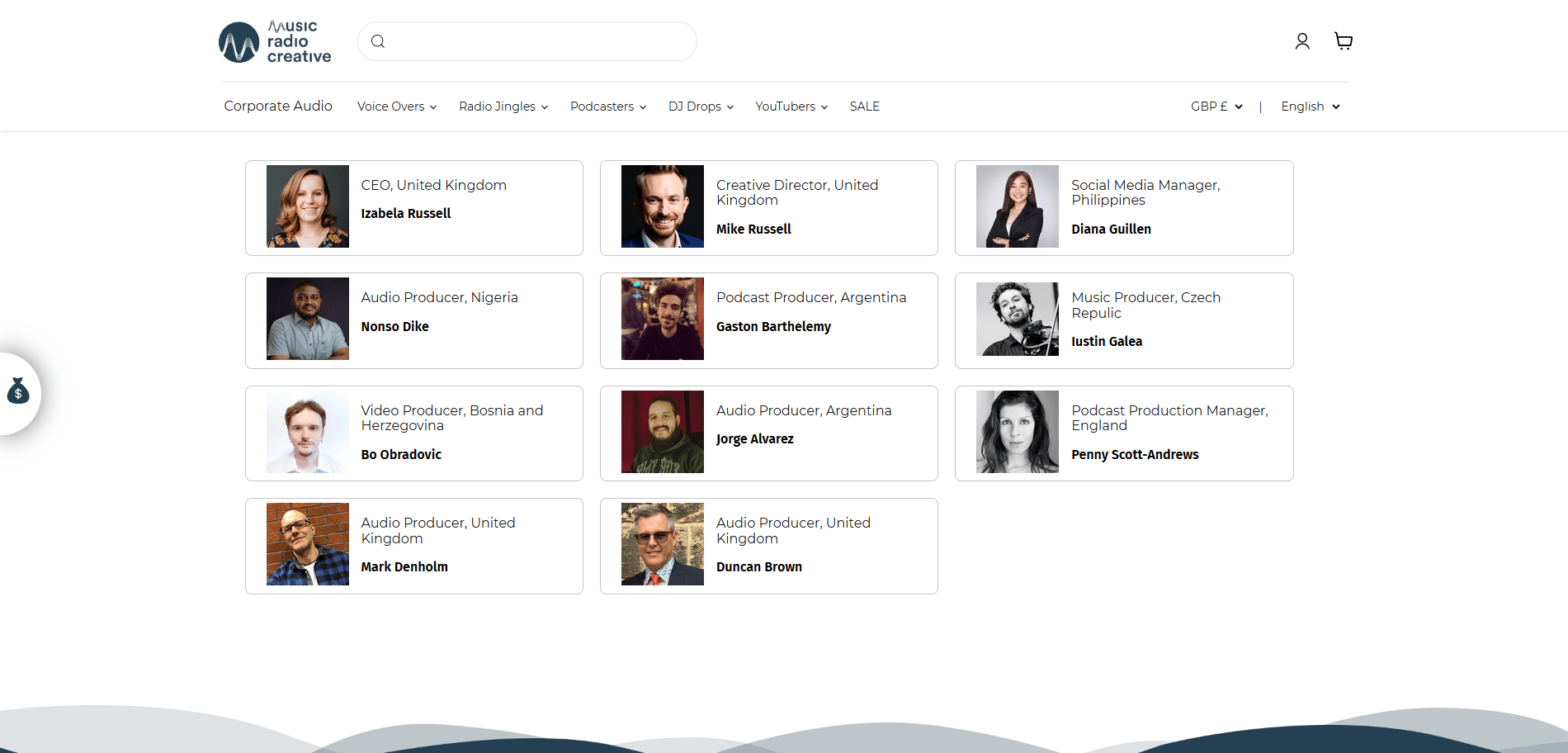Expand the Voice Overs dropdown
1568x753 pixels.
[396, 106]
